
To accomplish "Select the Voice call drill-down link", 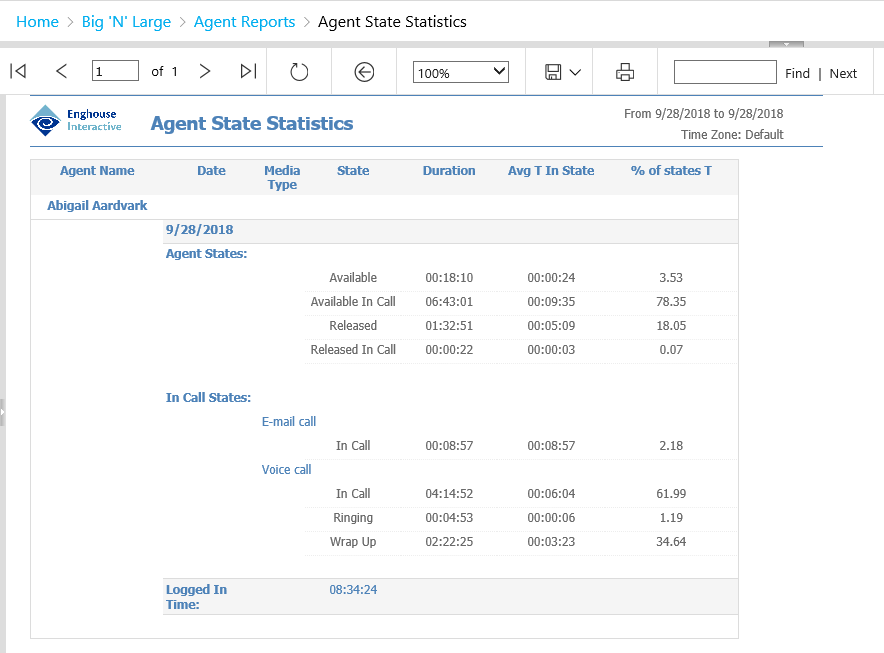I will pyautogui.click(x=286, y=469).
